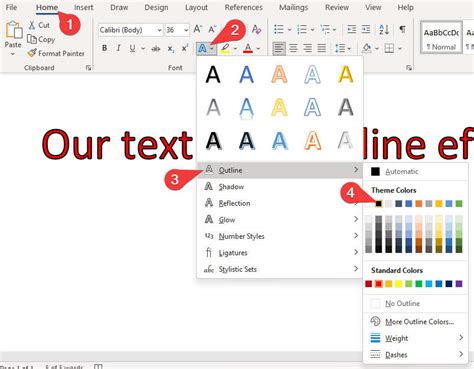Expand the Reflection submenu
The width and height of the screenshot is (474, 369).
[279, 203]
